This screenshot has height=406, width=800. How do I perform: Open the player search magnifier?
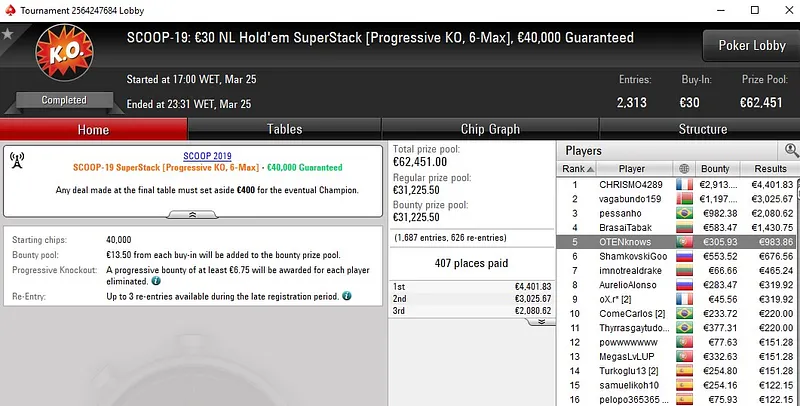tap(791, 150)
